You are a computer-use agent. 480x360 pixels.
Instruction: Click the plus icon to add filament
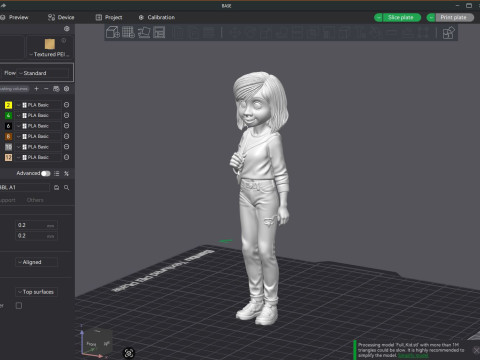36,89
